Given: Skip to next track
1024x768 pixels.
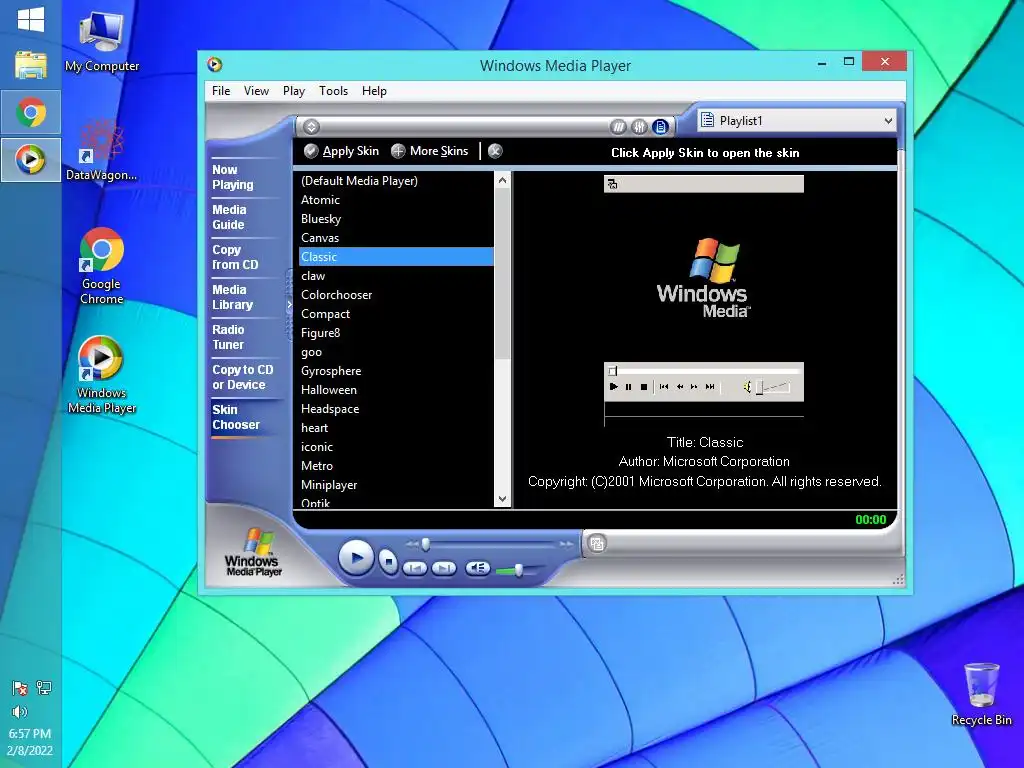Looking at the screenshot, I should pos(443,569).
